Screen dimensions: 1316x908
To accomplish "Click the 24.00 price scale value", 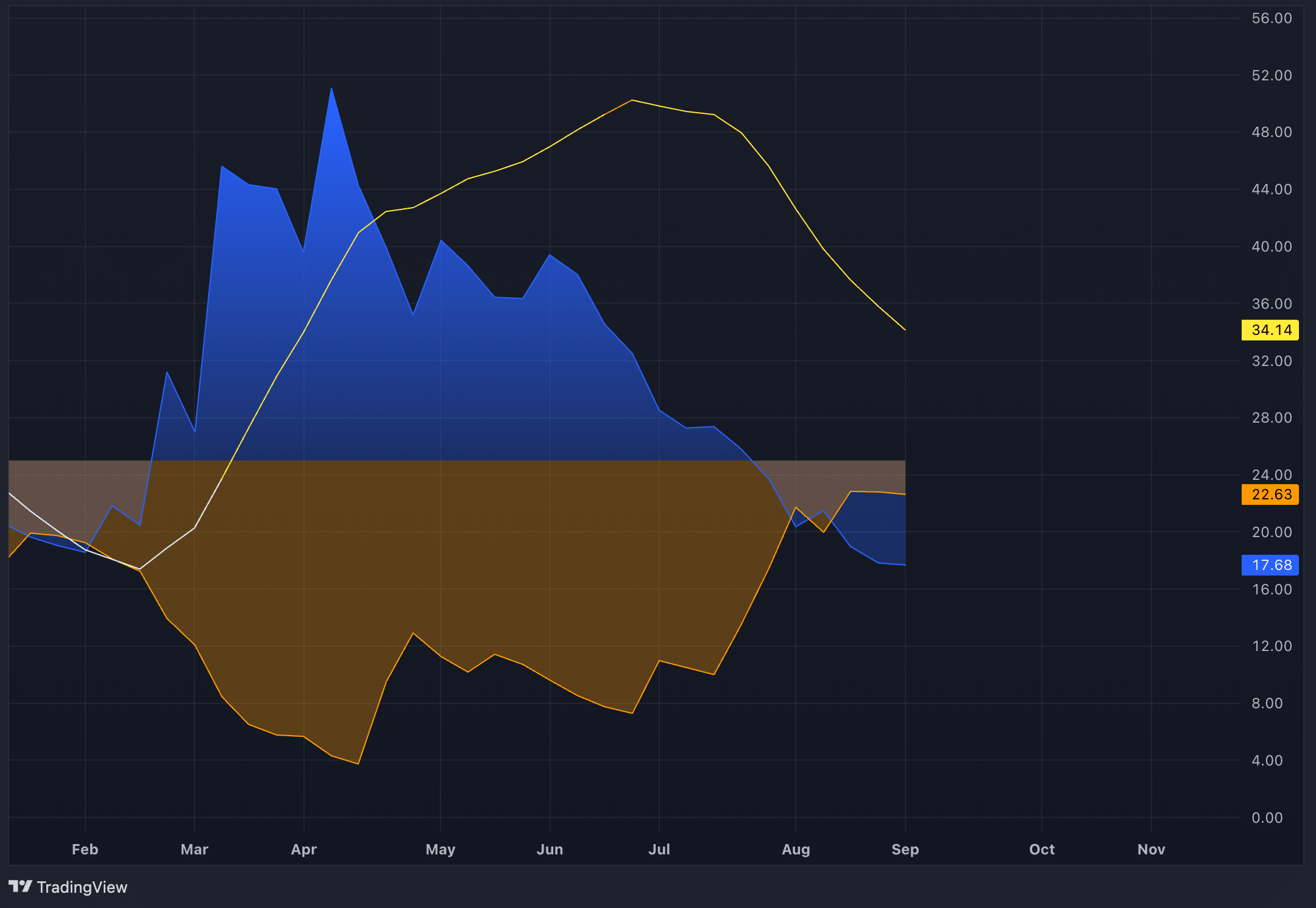I will point(1272,475).
